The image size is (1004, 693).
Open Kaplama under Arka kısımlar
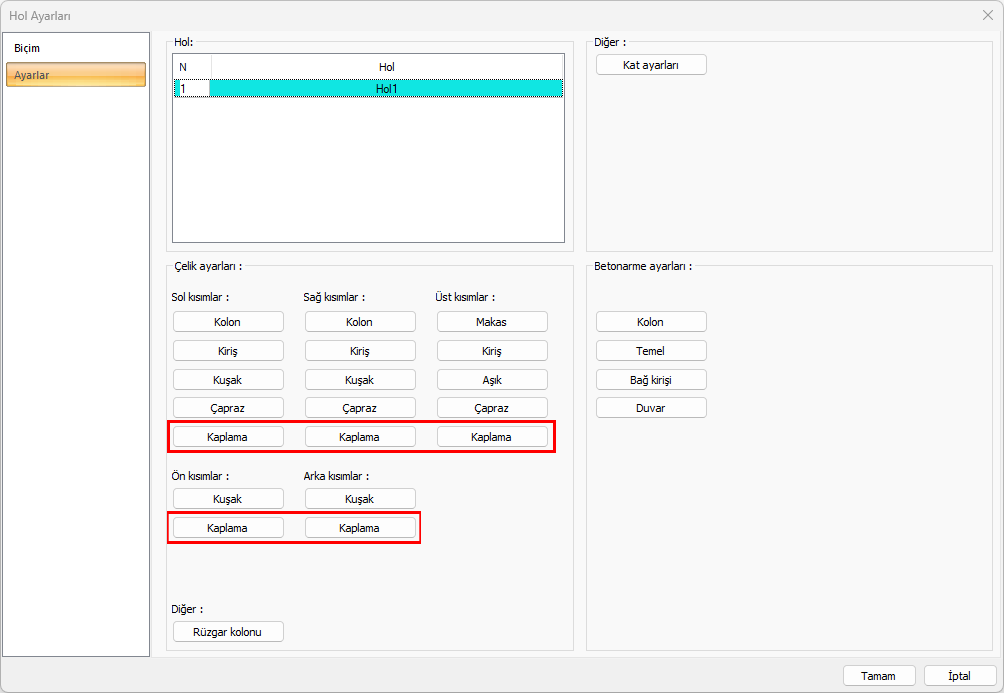(360, 527)
